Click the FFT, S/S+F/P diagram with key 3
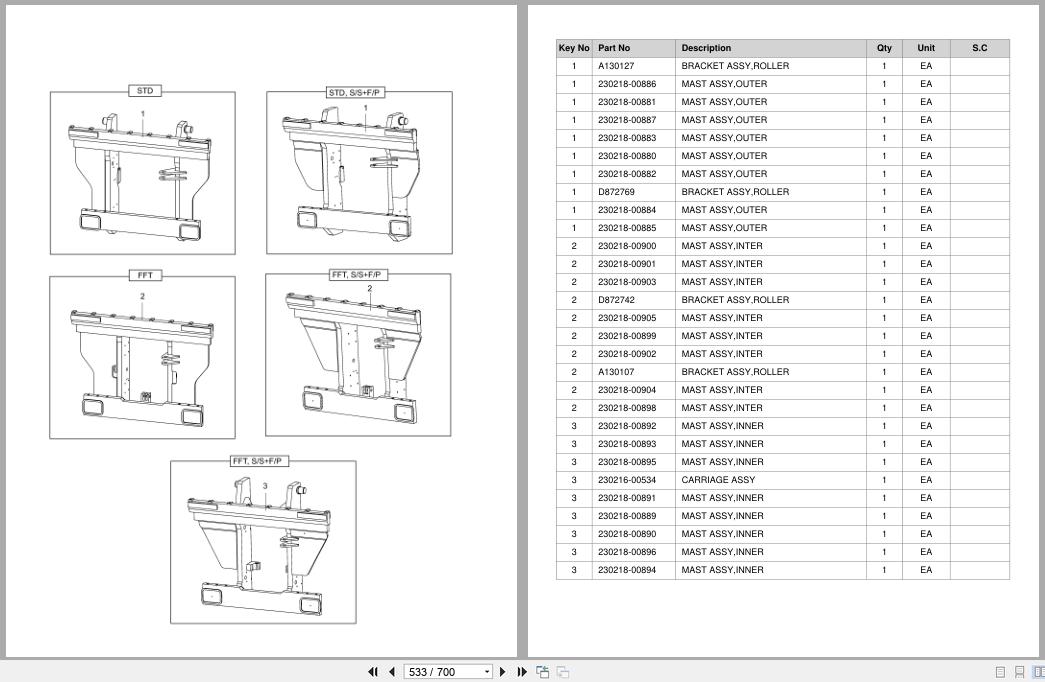 pos(263,542)
